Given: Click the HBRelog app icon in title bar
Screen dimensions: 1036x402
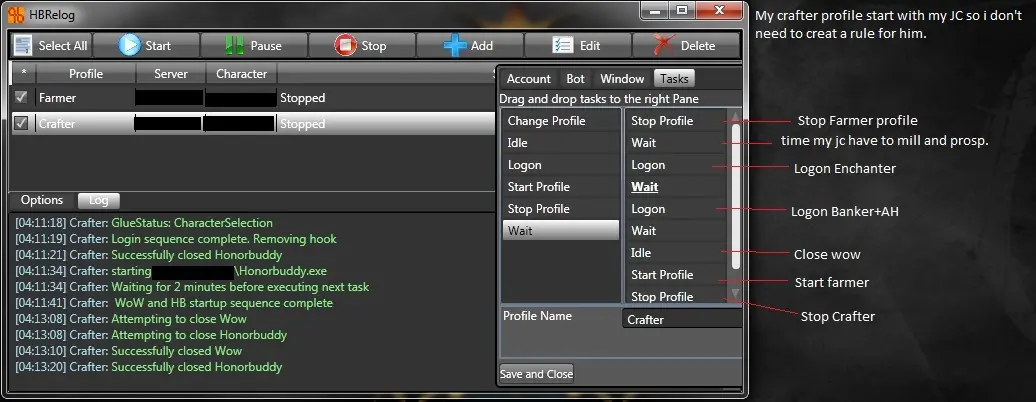Looking at the screenshot, I should coord(17,14).
